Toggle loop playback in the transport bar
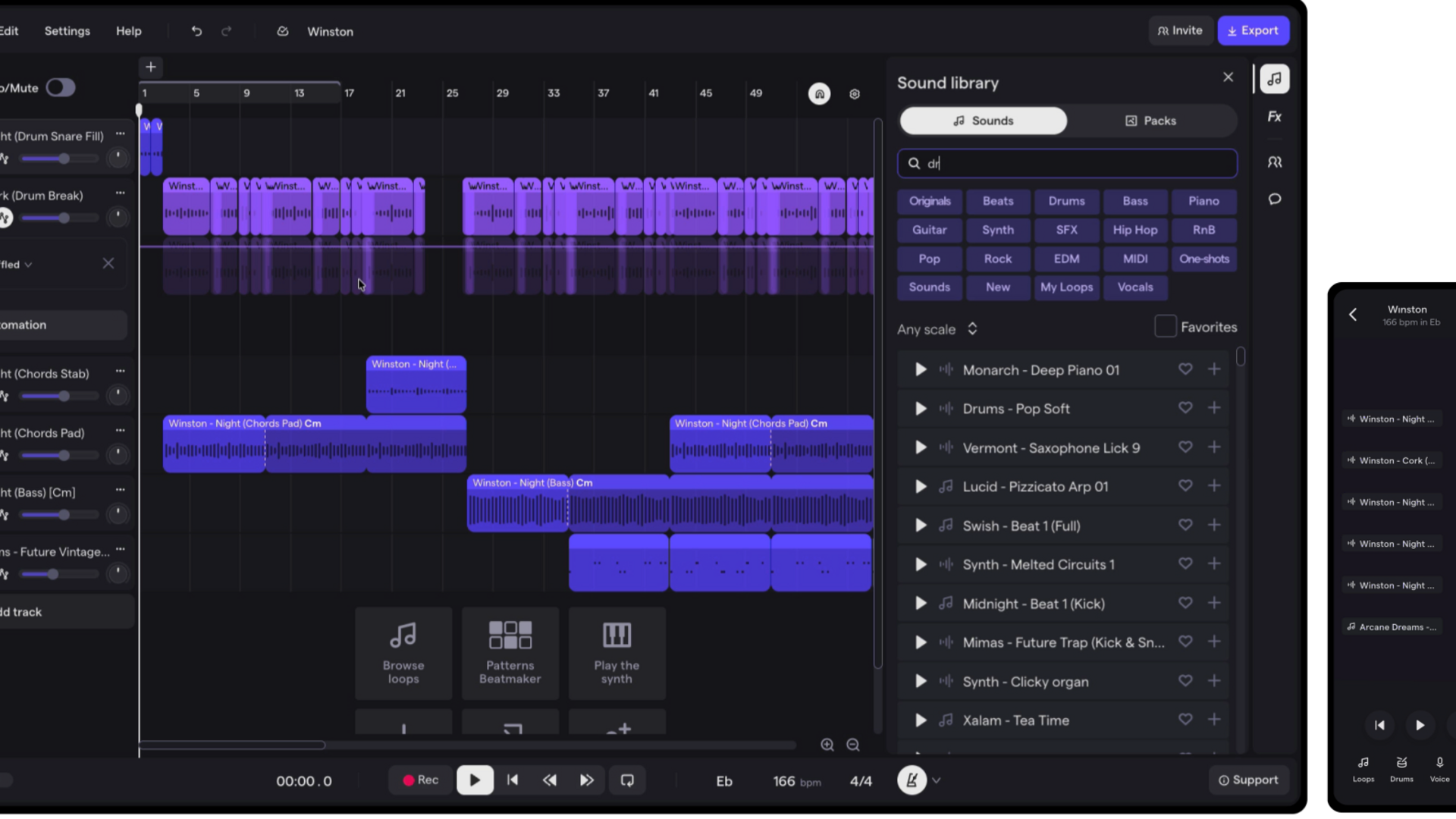 click(627, 780)
